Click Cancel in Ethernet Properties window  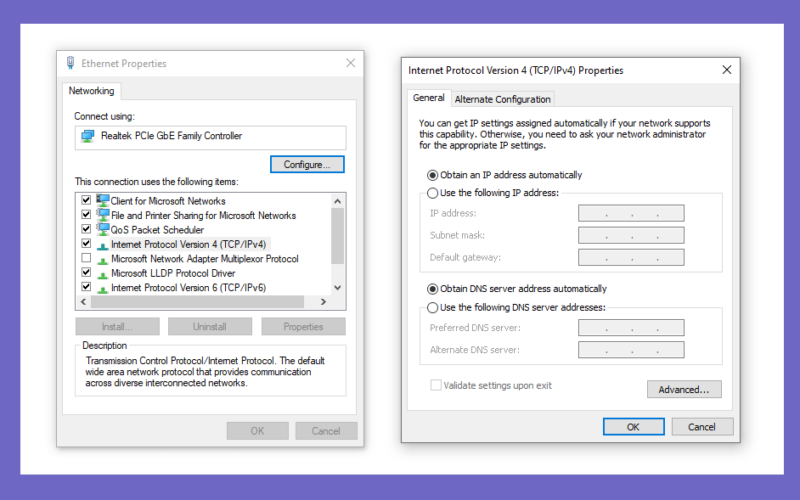(326, 431)
